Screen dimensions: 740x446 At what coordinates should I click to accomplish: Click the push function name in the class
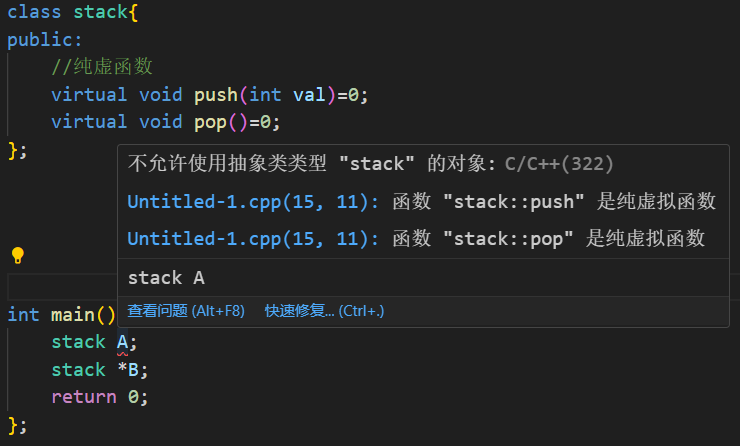pyautogui.click(x=216, y=95)
